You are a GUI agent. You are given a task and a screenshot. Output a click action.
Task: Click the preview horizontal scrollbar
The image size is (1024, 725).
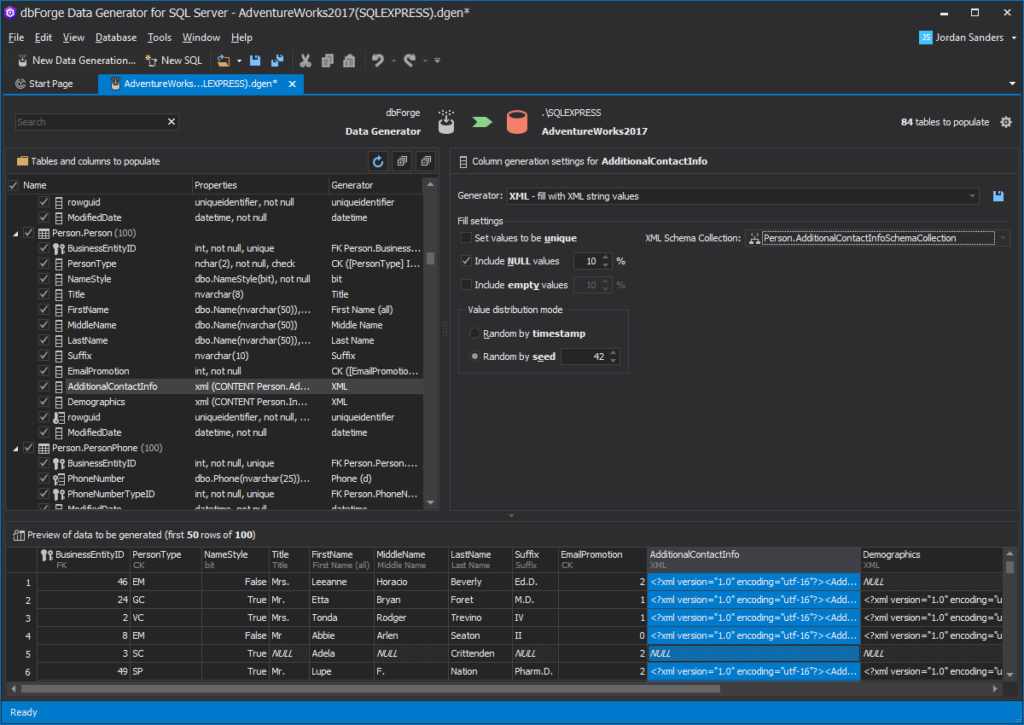[370, 688]
